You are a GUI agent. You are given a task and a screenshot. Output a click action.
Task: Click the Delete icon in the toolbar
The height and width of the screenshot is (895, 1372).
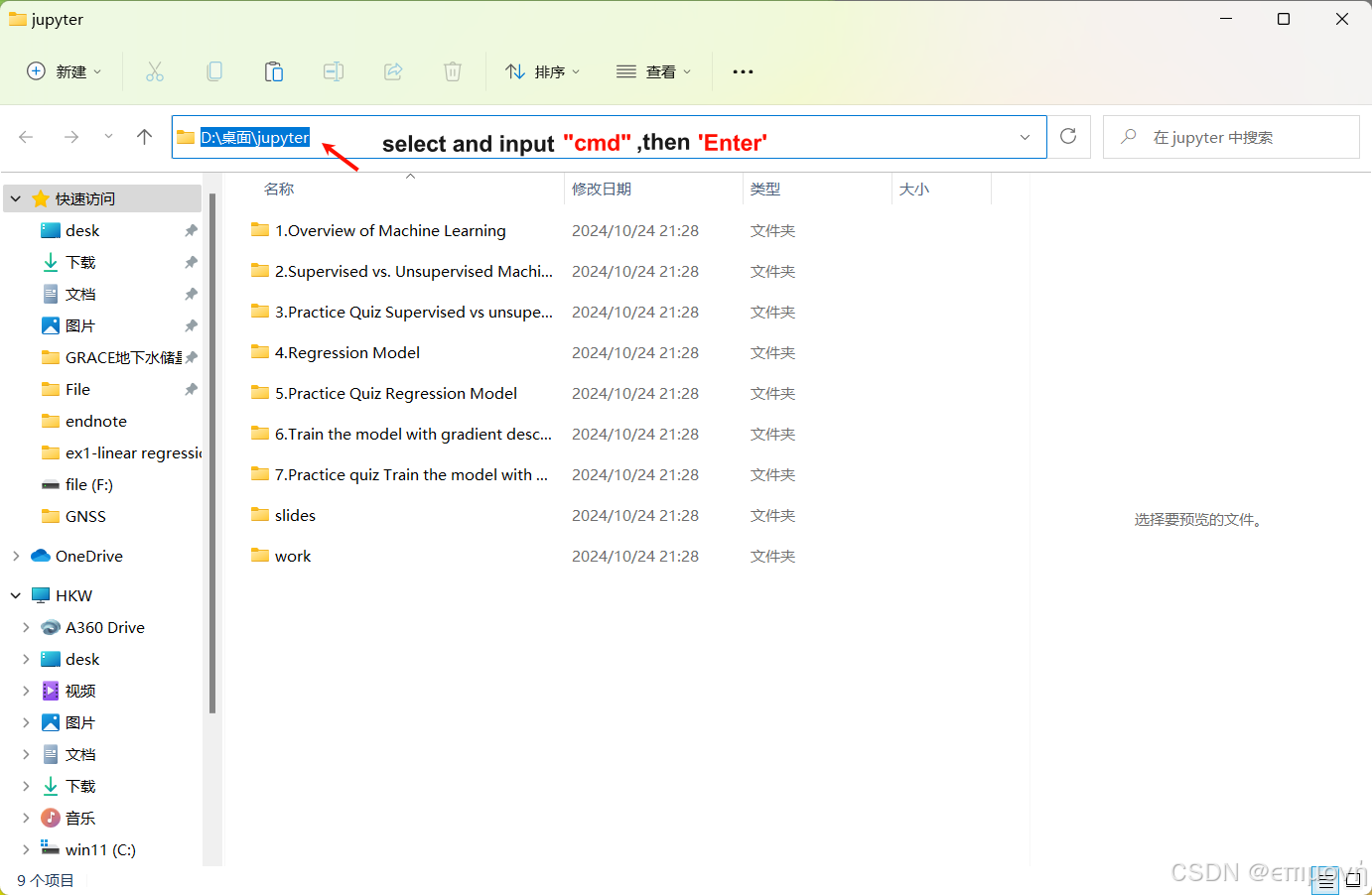tap(453, 70)
